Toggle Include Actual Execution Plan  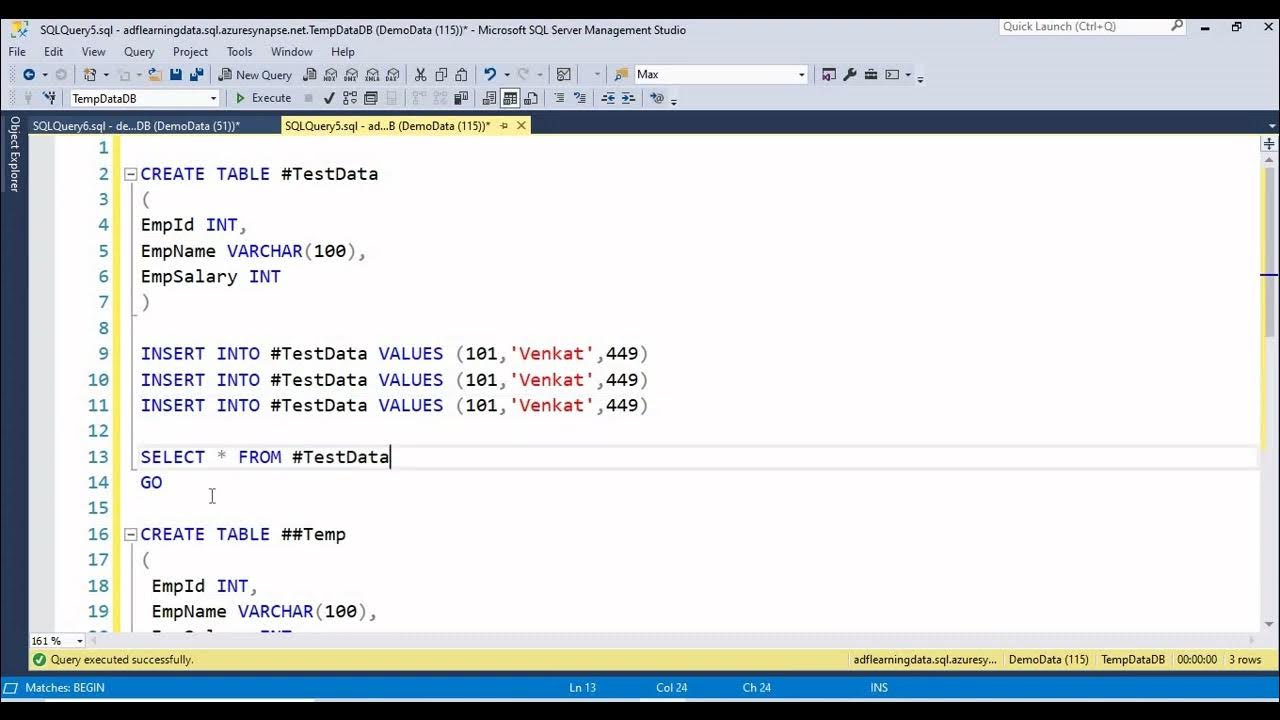coord(420,98)
